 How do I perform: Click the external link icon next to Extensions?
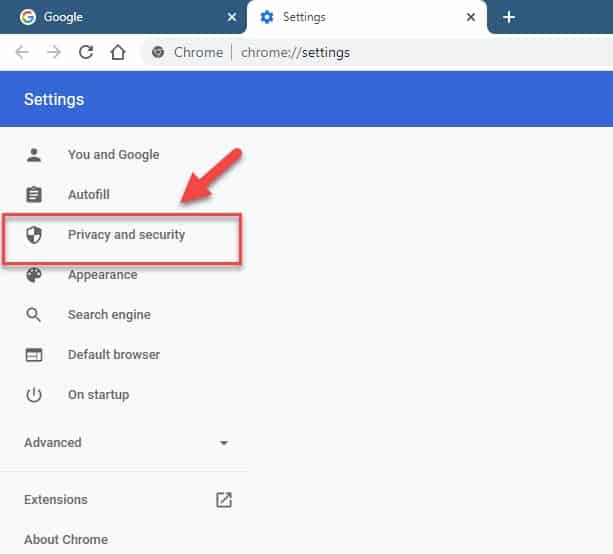pos(224,500)
